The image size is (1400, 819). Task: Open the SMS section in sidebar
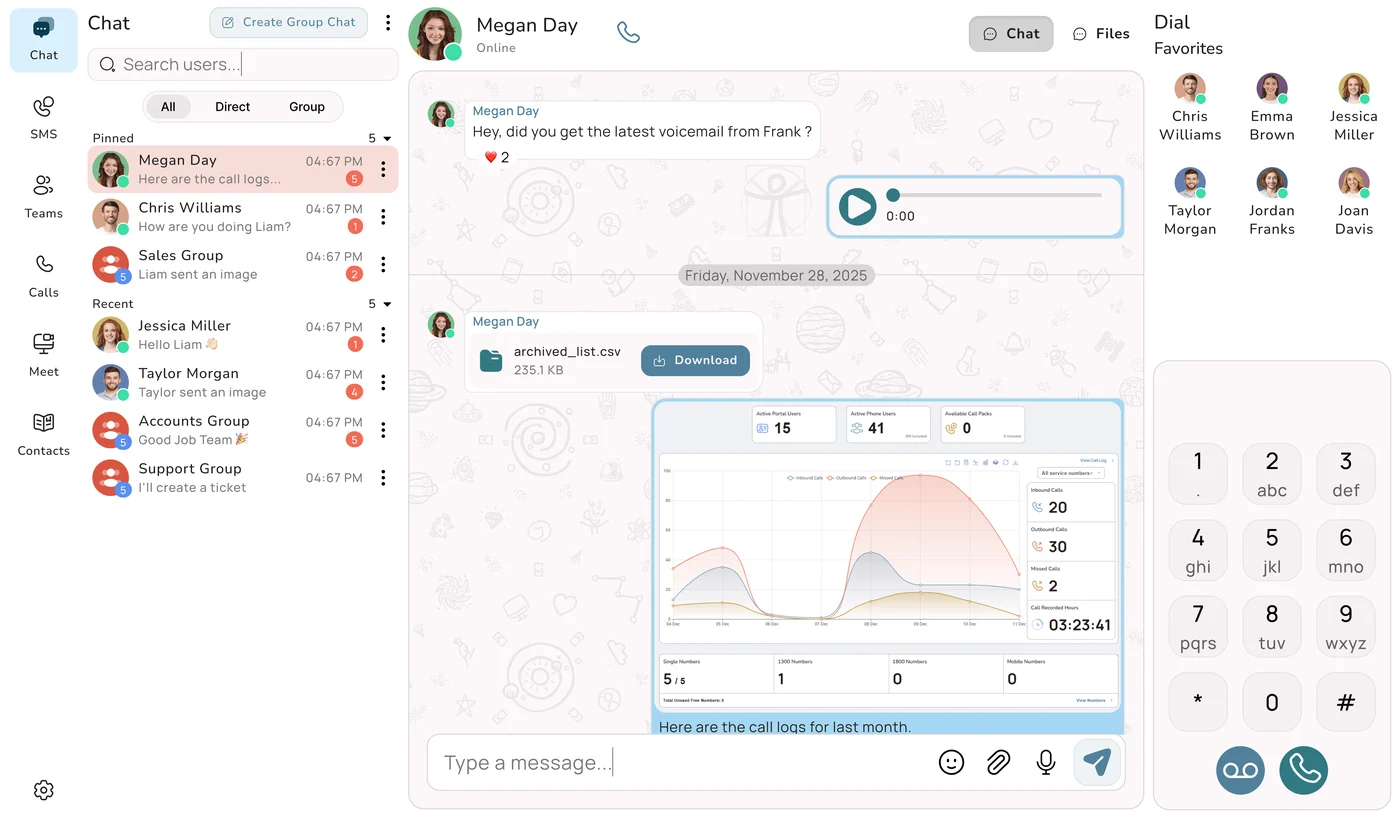coord(44,118)
